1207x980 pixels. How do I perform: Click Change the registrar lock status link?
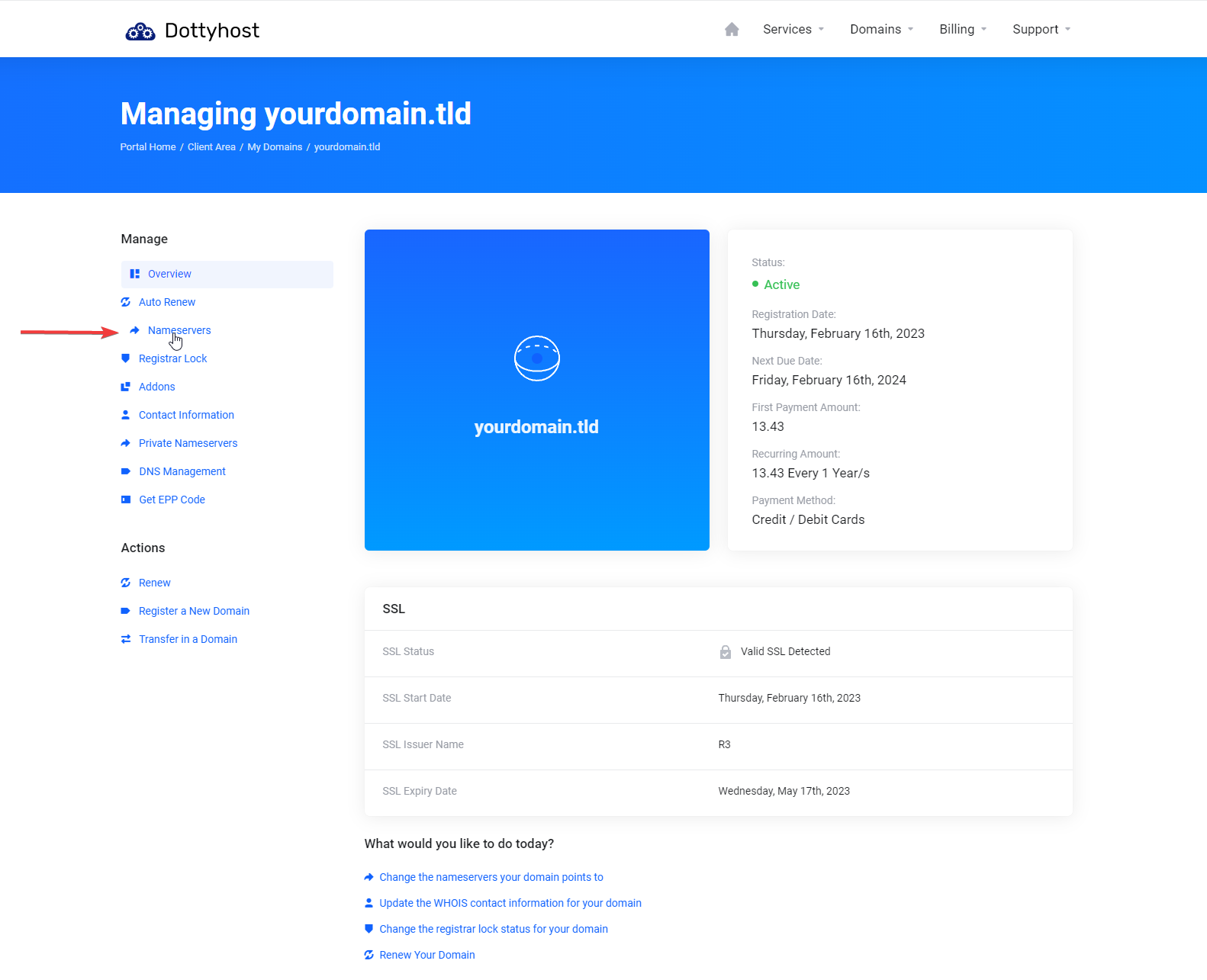(494, 929)
